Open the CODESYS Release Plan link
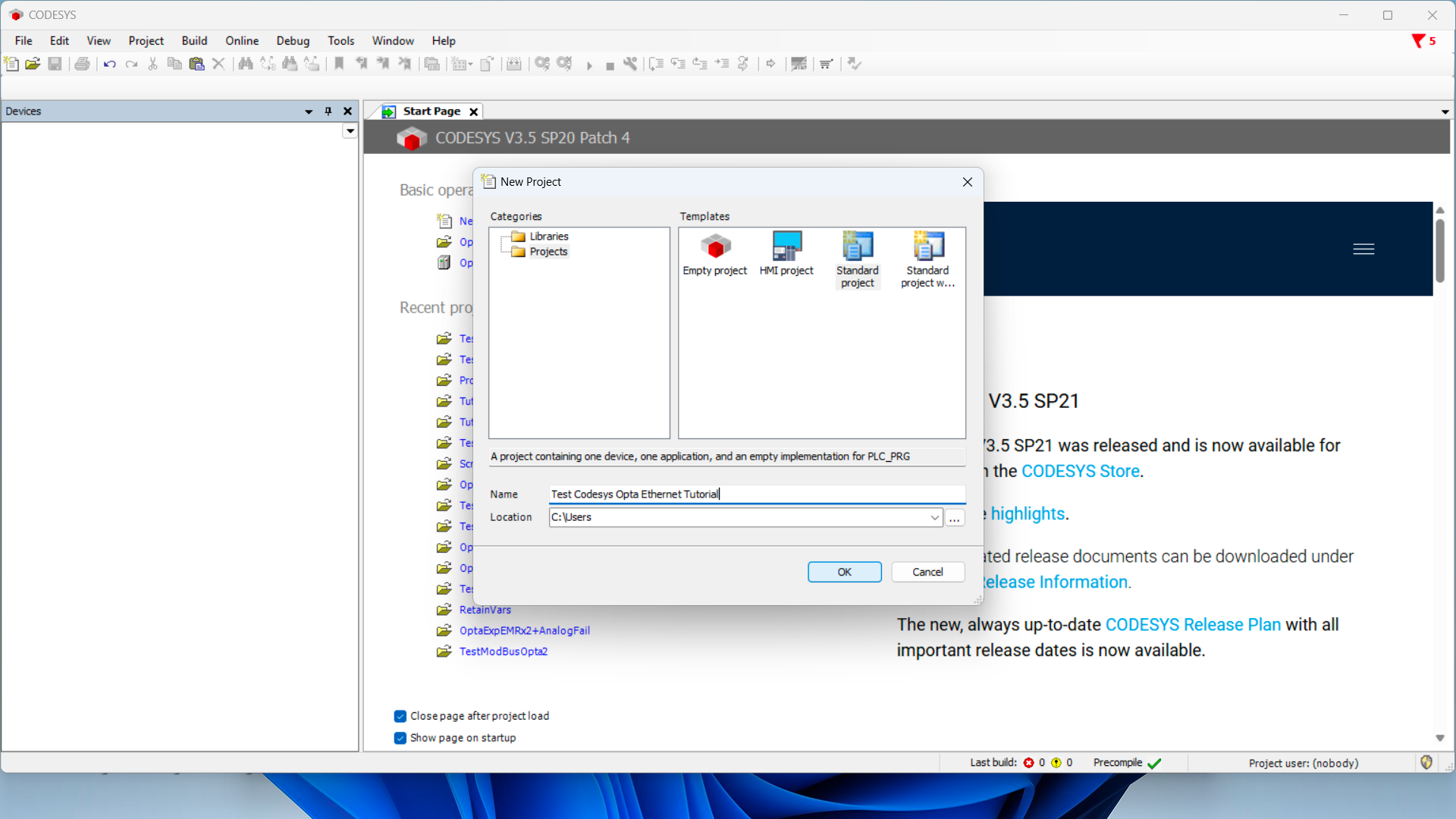 (1192, 624)
